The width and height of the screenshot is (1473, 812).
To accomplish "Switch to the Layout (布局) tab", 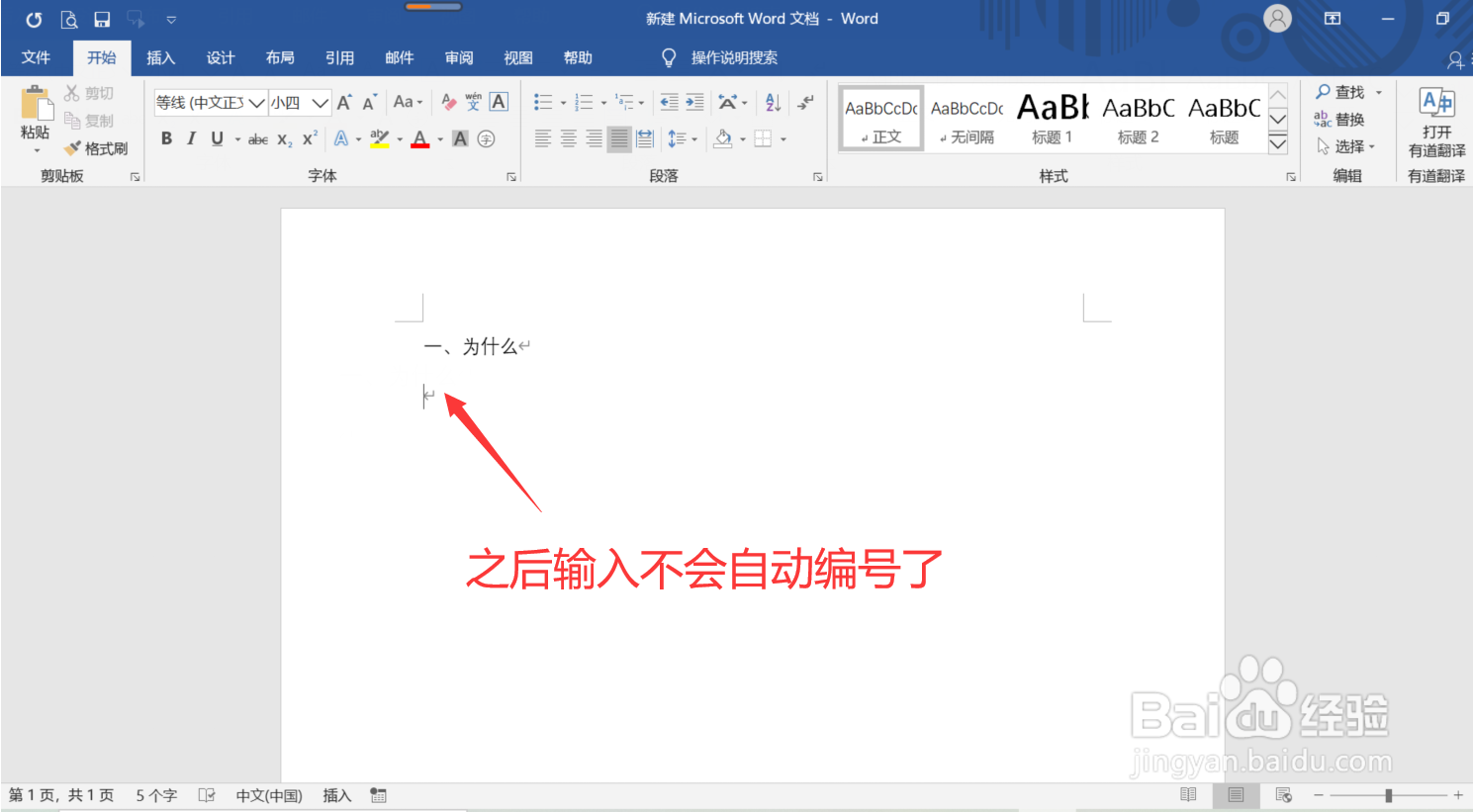I will pyautogui.click(x=280, y=57).
